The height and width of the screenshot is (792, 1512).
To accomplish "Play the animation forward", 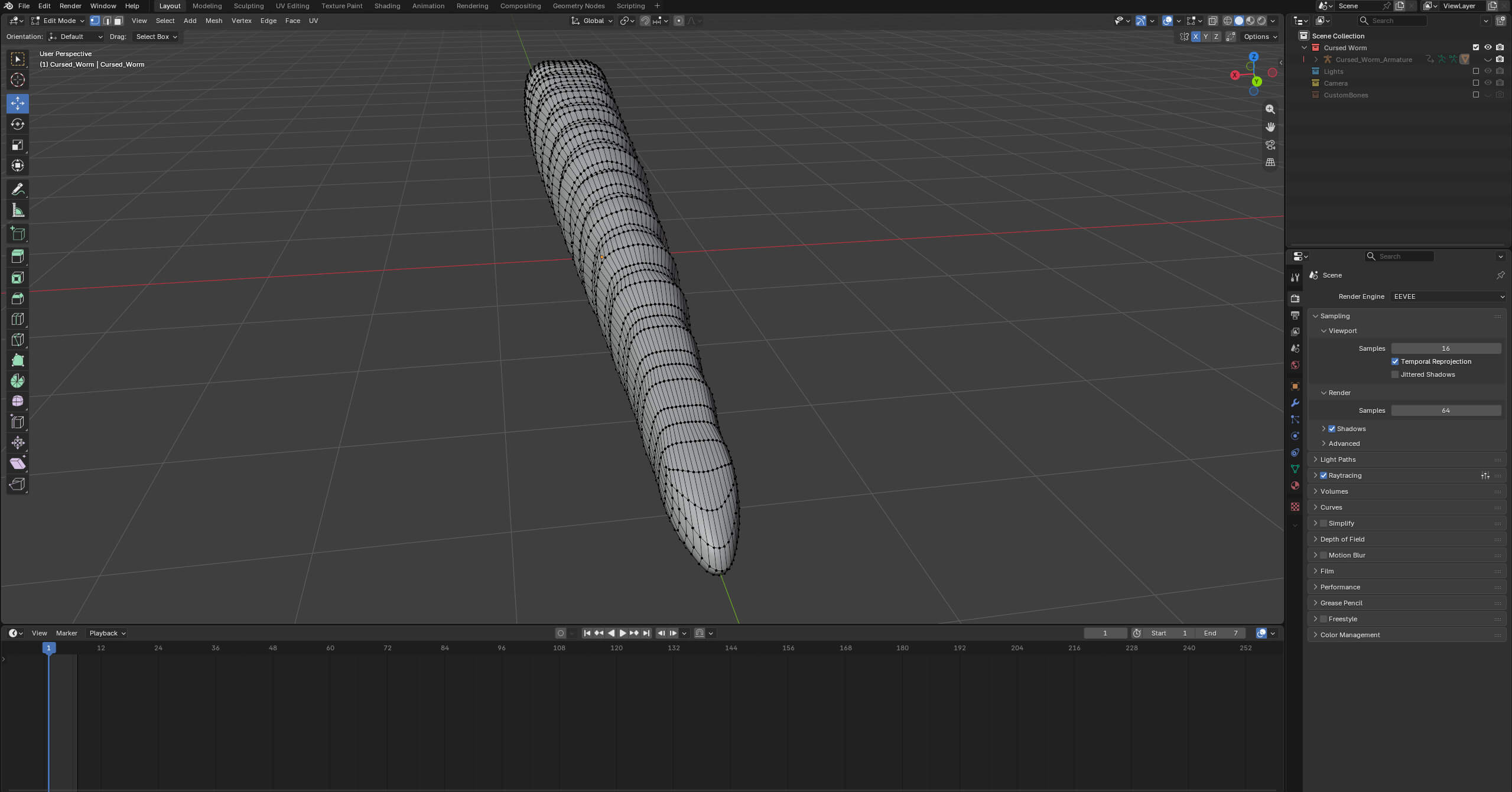I will (622, 633).
